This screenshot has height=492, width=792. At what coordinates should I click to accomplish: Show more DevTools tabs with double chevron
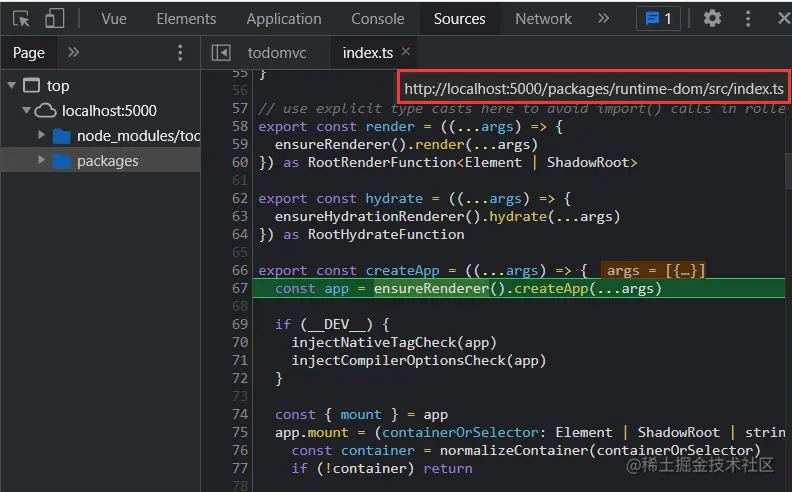pyautogui.click(x=603, y=19)
